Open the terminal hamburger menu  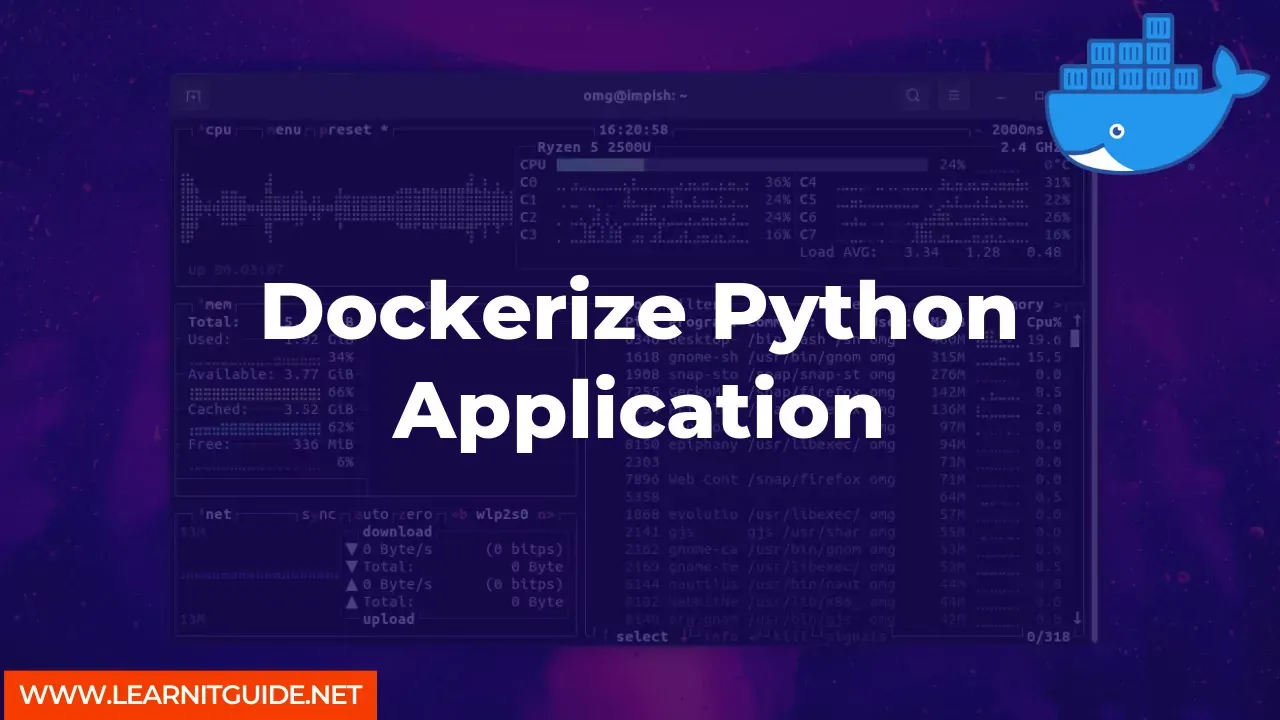pos(954,96)
